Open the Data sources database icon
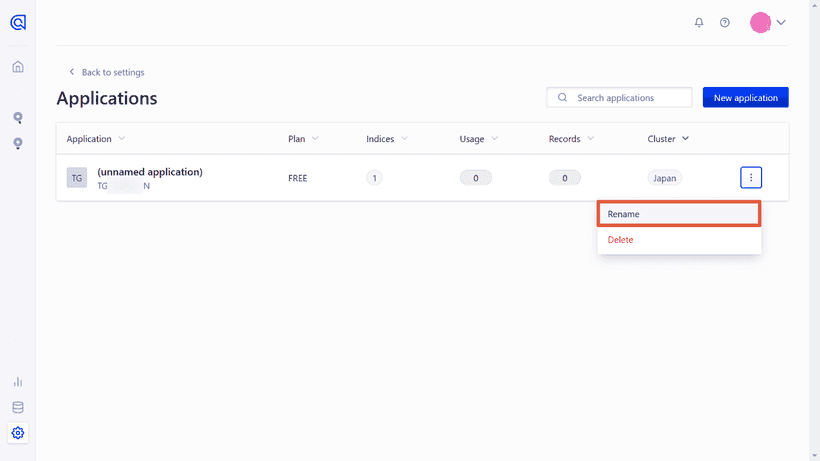 pos(18,407)
